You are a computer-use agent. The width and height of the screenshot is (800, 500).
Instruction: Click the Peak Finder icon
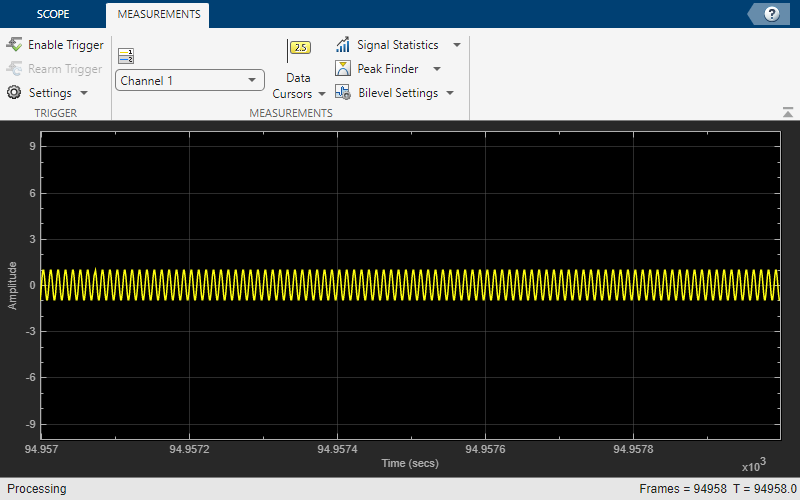point(343,69)
